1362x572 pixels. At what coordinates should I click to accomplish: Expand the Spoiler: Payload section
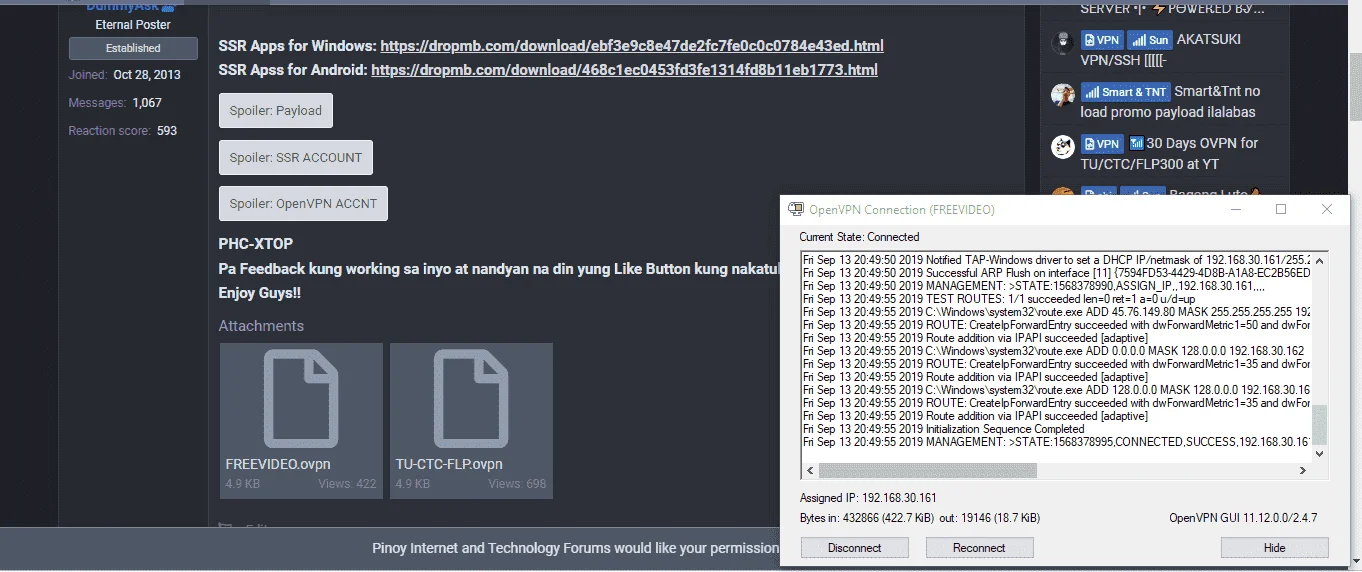click(x=276, y=111)
